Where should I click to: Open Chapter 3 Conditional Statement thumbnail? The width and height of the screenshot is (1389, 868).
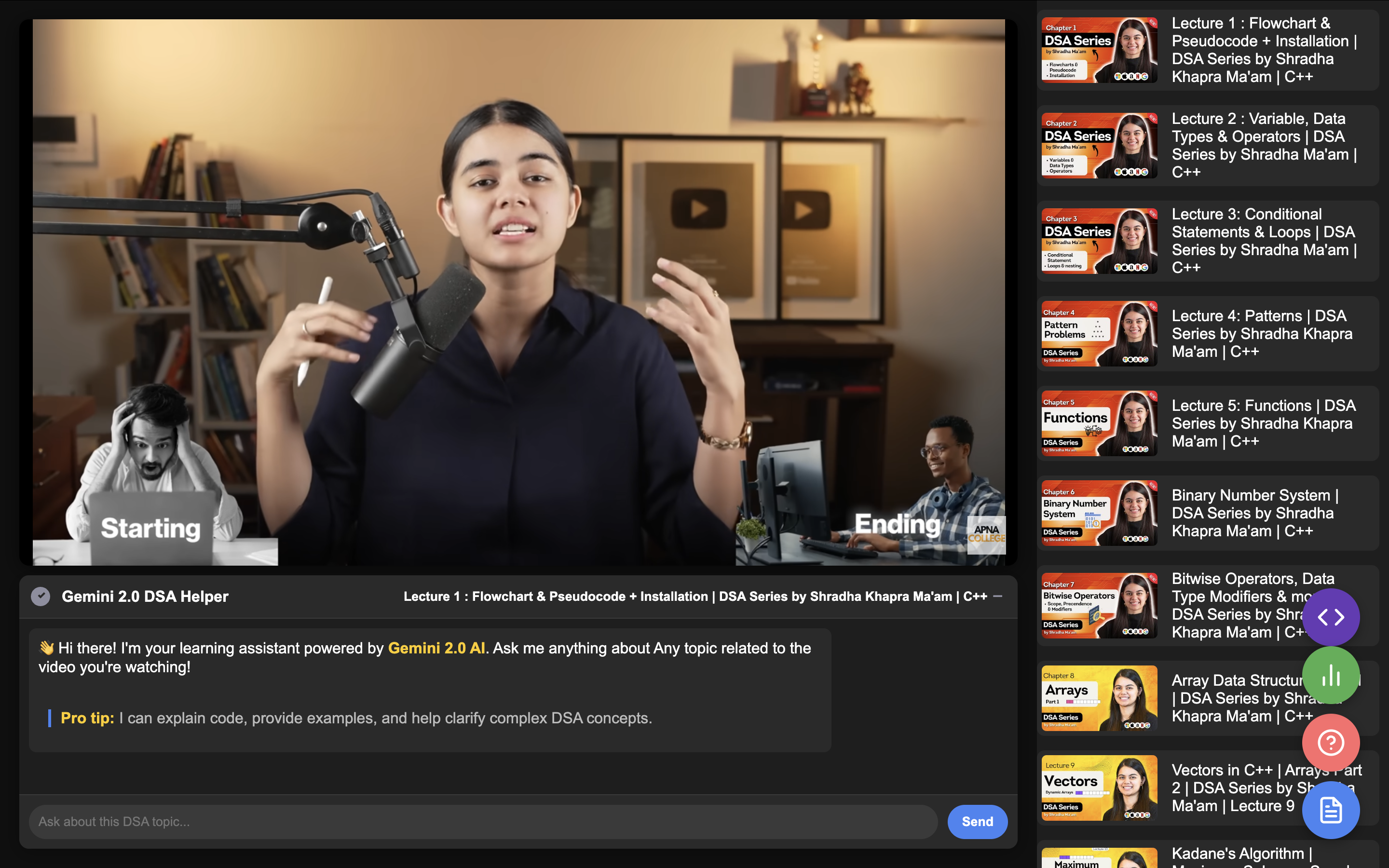pos(1099,241)
